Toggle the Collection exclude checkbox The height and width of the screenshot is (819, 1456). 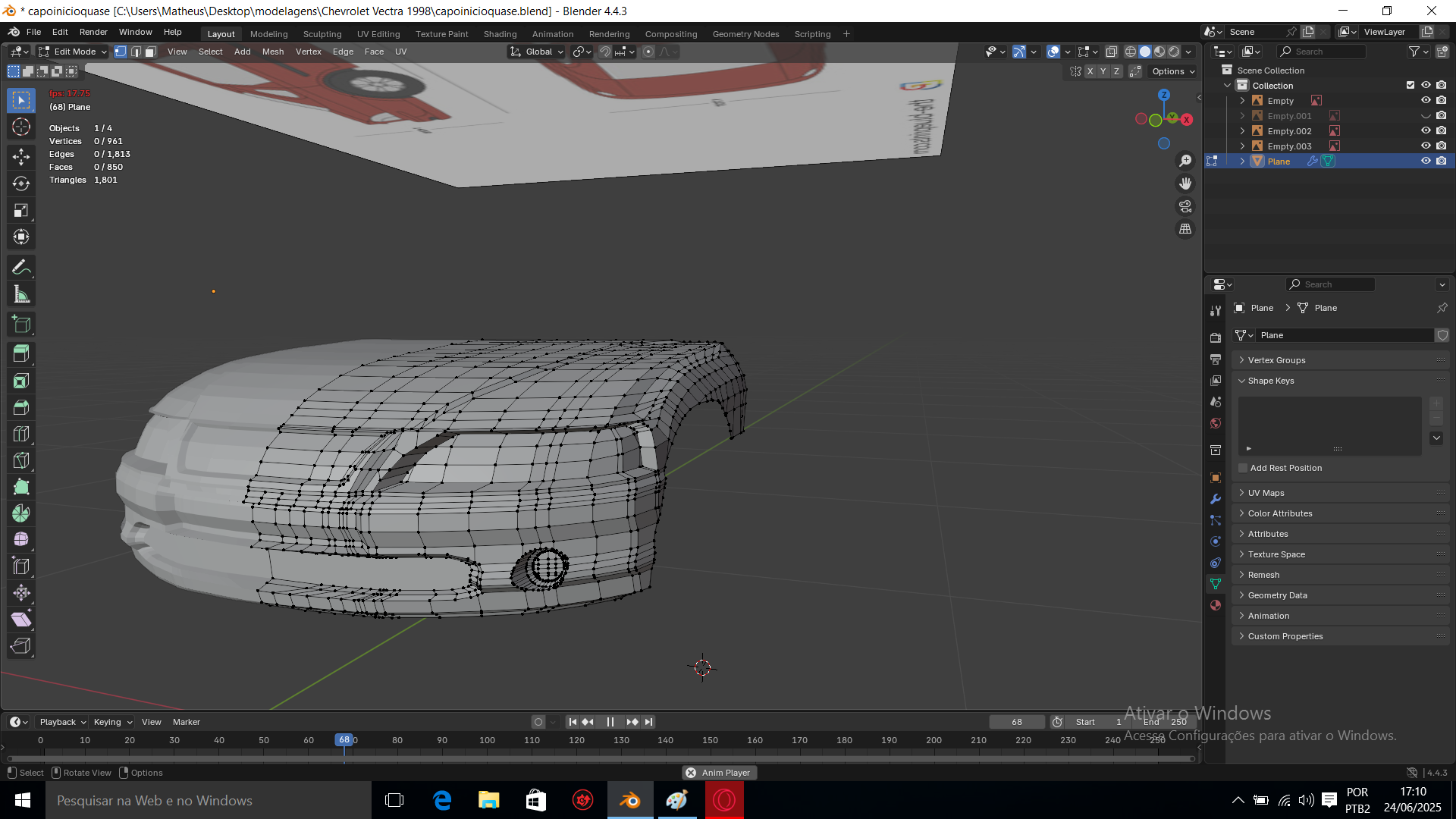(x=1410, y=85)
